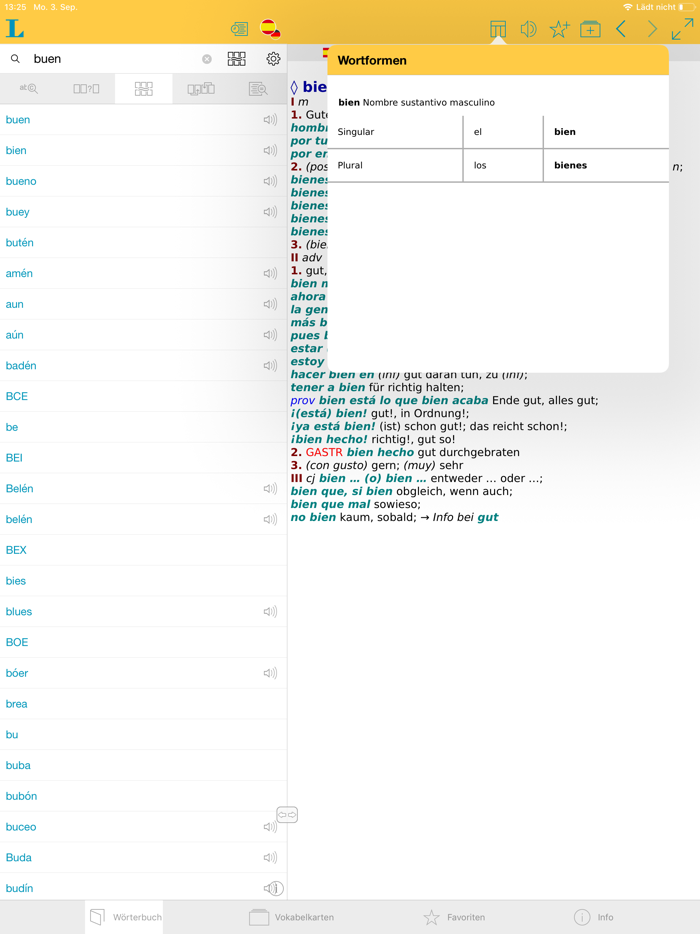Switch to Info tab
Screen dimensions: 700x934
click(593, 917)
